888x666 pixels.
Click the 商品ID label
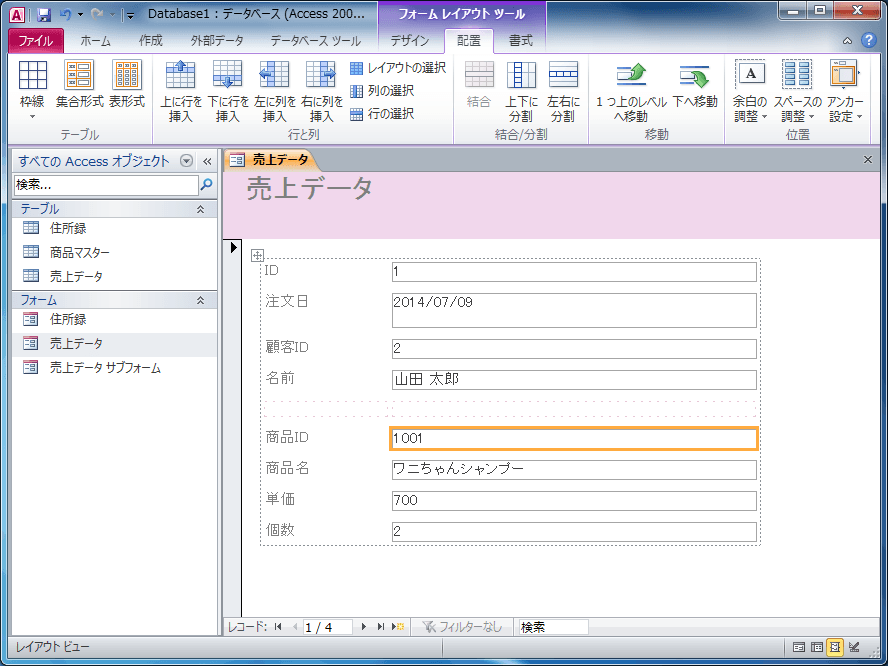tap(288, 437)
